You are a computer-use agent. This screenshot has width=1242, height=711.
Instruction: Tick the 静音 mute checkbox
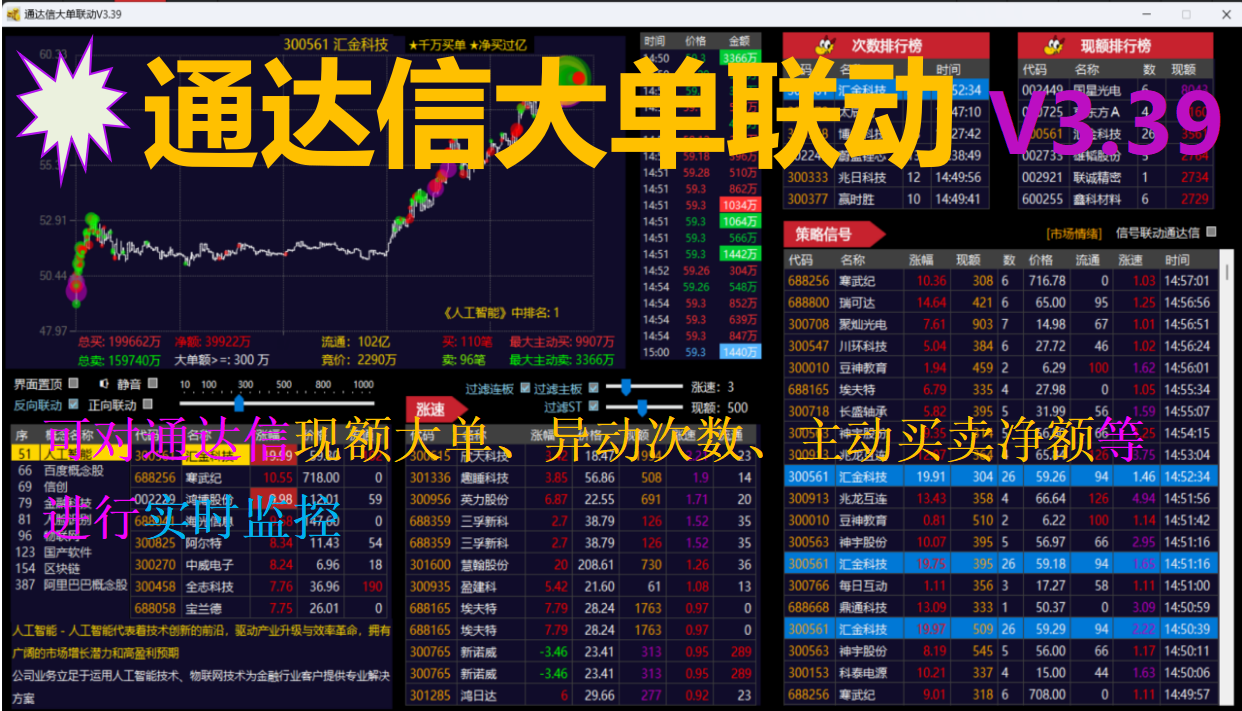[152, 383]
